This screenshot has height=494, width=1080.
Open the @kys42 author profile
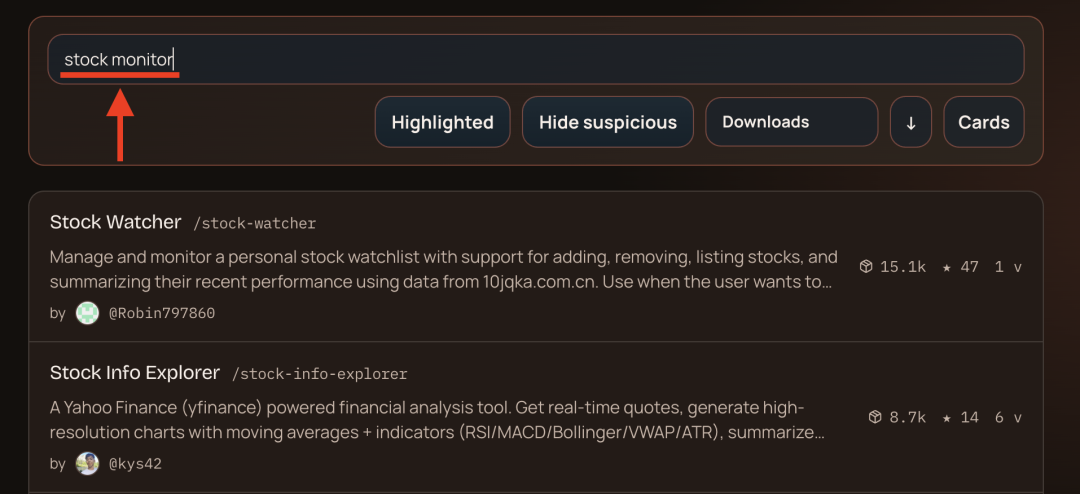coord(135,464)
